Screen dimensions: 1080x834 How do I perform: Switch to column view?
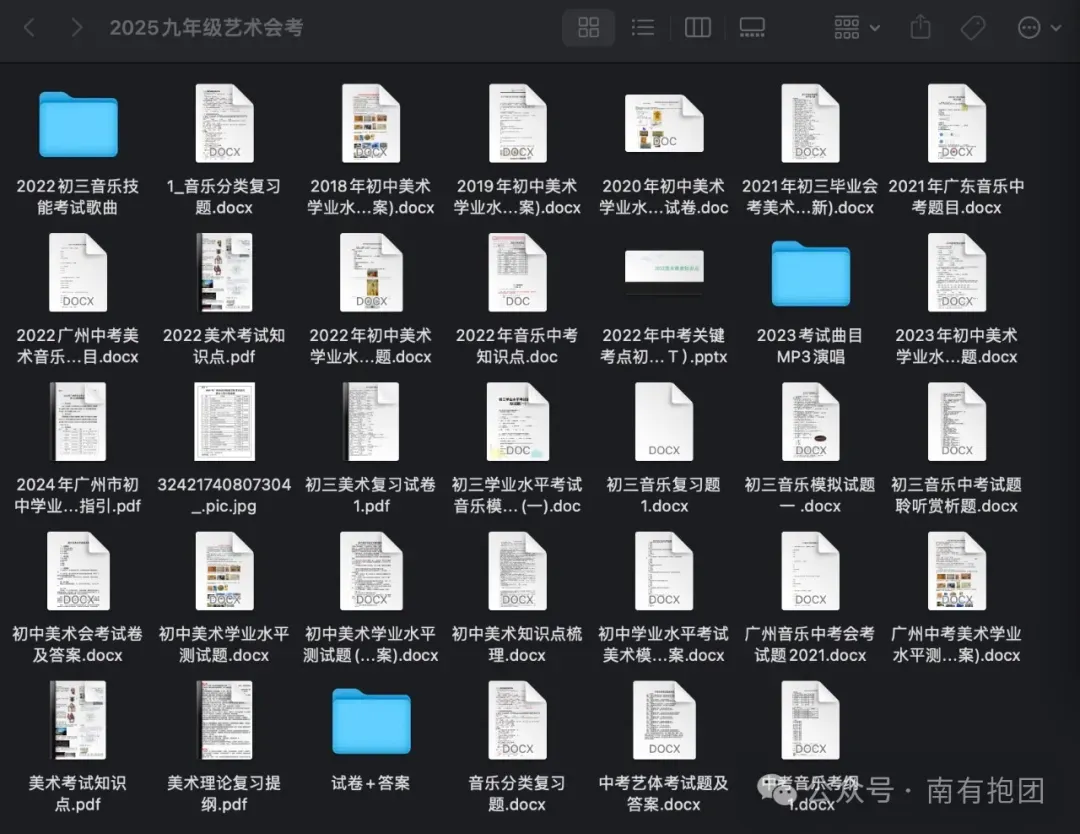[698, 28]
